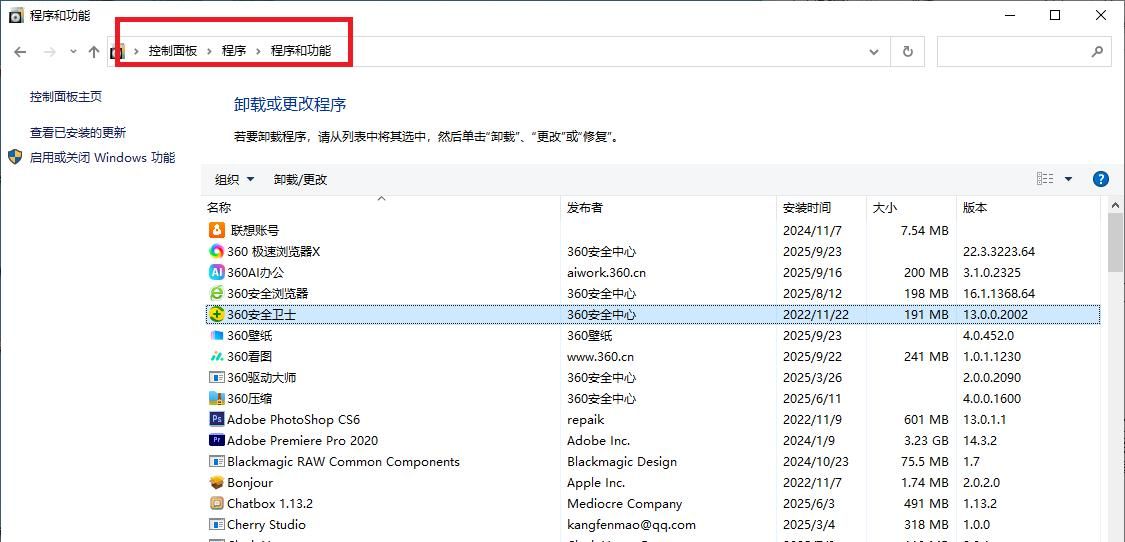Click the search magnifier icon
The width and height of the screenshot is (1125, 542).
point(1097,52)
